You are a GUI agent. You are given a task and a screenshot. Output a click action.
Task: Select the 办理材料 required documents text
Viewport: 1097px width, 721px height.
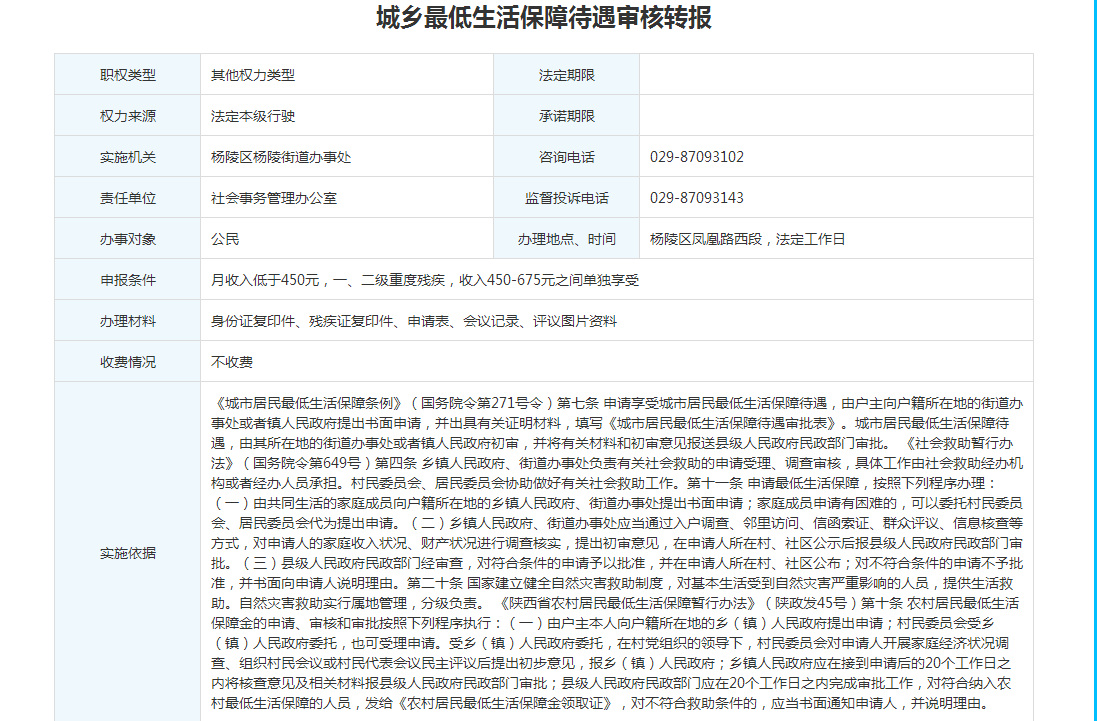[x=414, y=321]
